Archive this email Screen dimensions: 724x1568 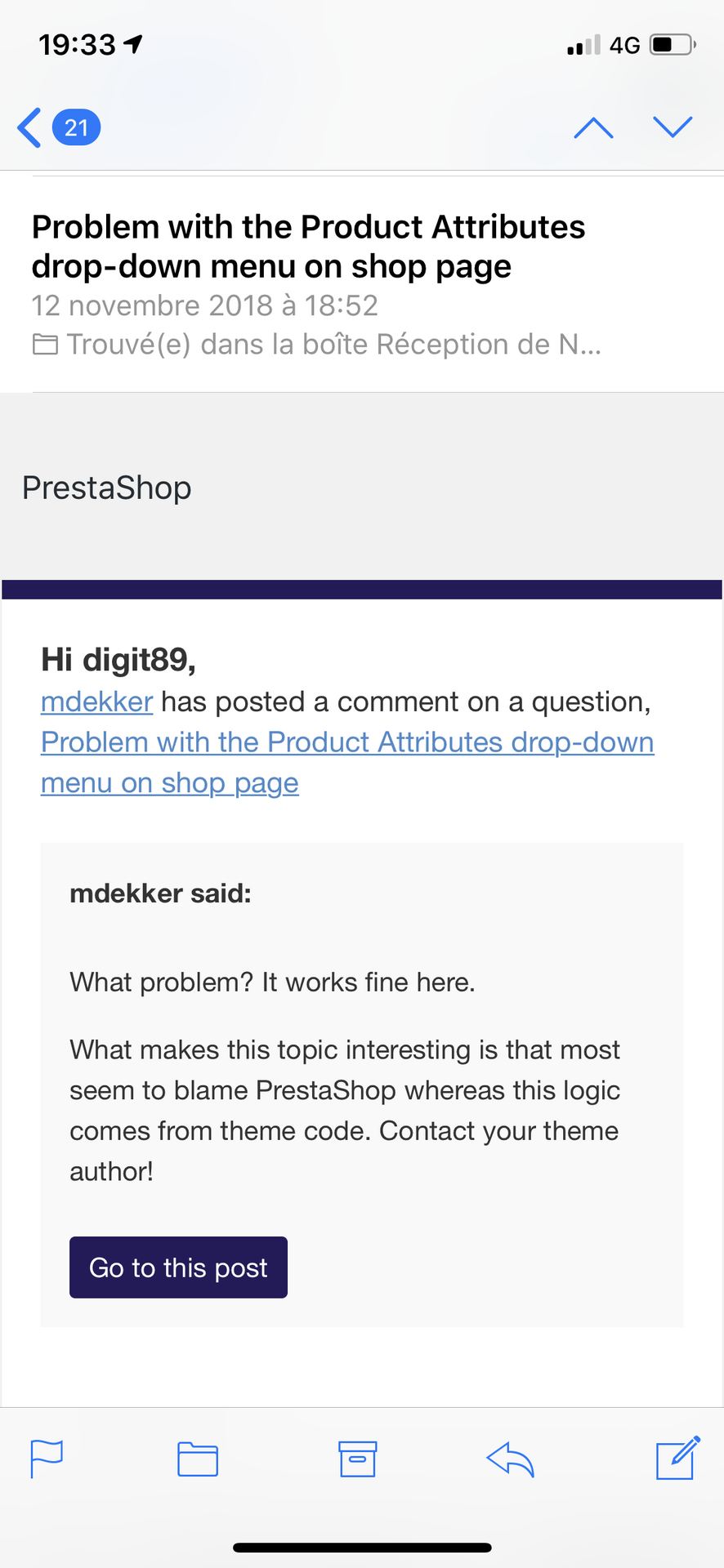pos(357,1459)
